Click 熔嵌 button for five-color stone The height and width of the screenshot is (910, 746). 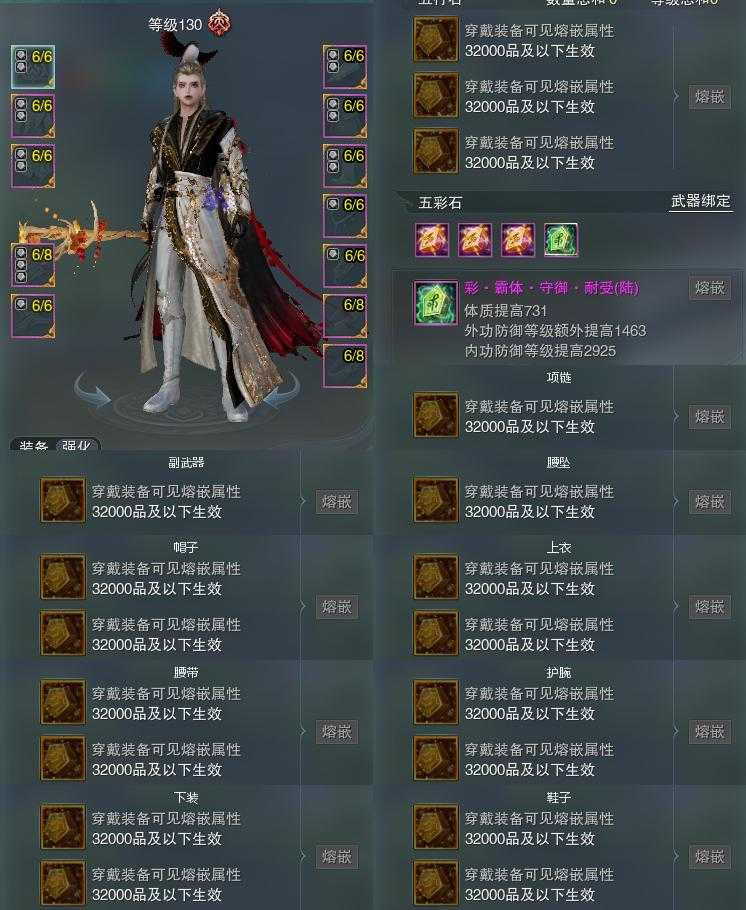point(709,288)
